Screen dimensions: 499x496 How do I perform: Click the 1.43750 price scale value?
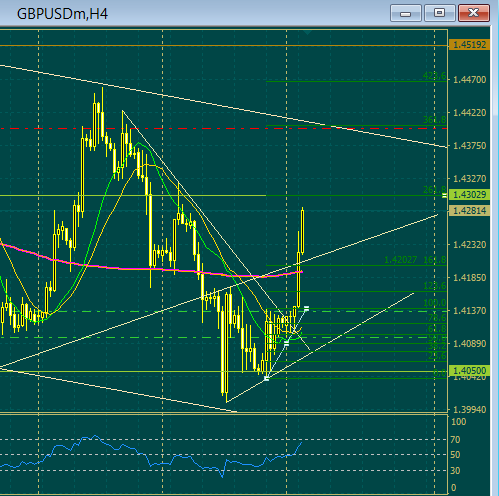tap(469, 146)
